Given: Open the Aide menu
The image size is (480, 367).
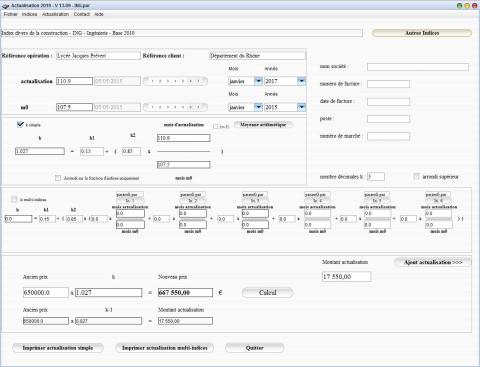Looking at the screenshot, I should 99,14.
